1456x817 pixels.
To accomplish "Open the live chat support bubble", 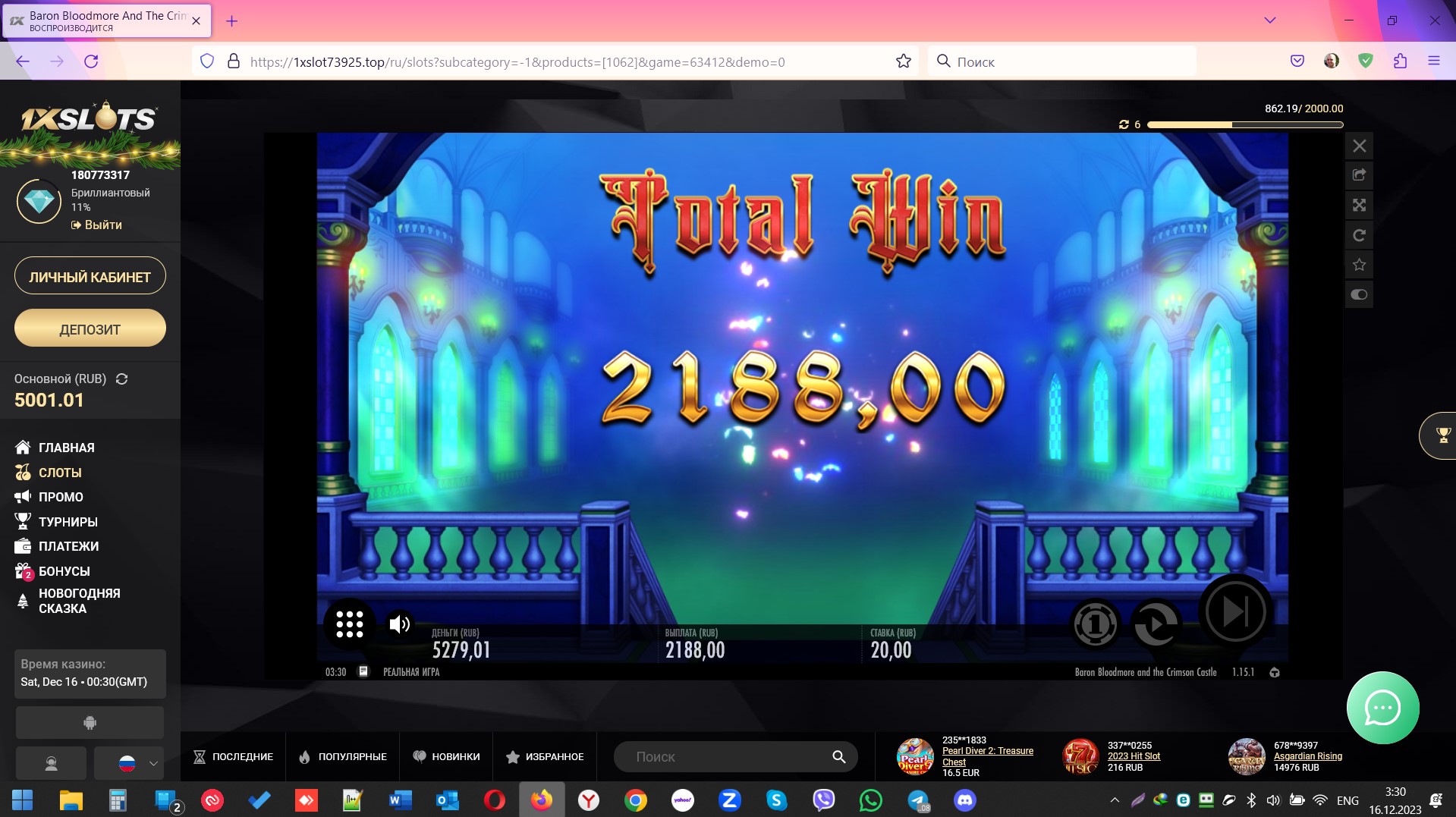I will pyautogui.click(x=1382, y=708).
